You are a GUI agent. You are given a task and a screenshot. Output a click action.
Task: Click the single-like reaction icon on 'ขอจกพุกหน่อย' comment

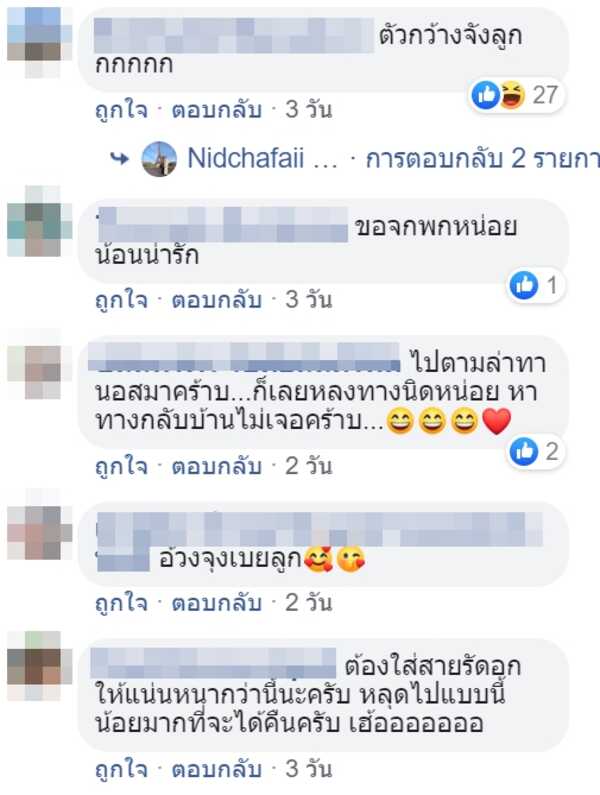(523, 285)
